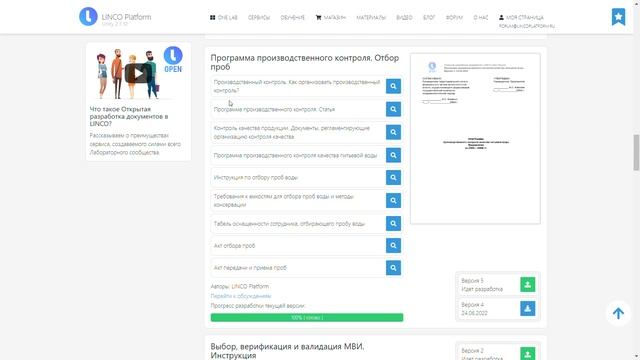Upload to Версия 5 with green button
The height and width of the screenshot is (360, 640).
coord(527,284)
